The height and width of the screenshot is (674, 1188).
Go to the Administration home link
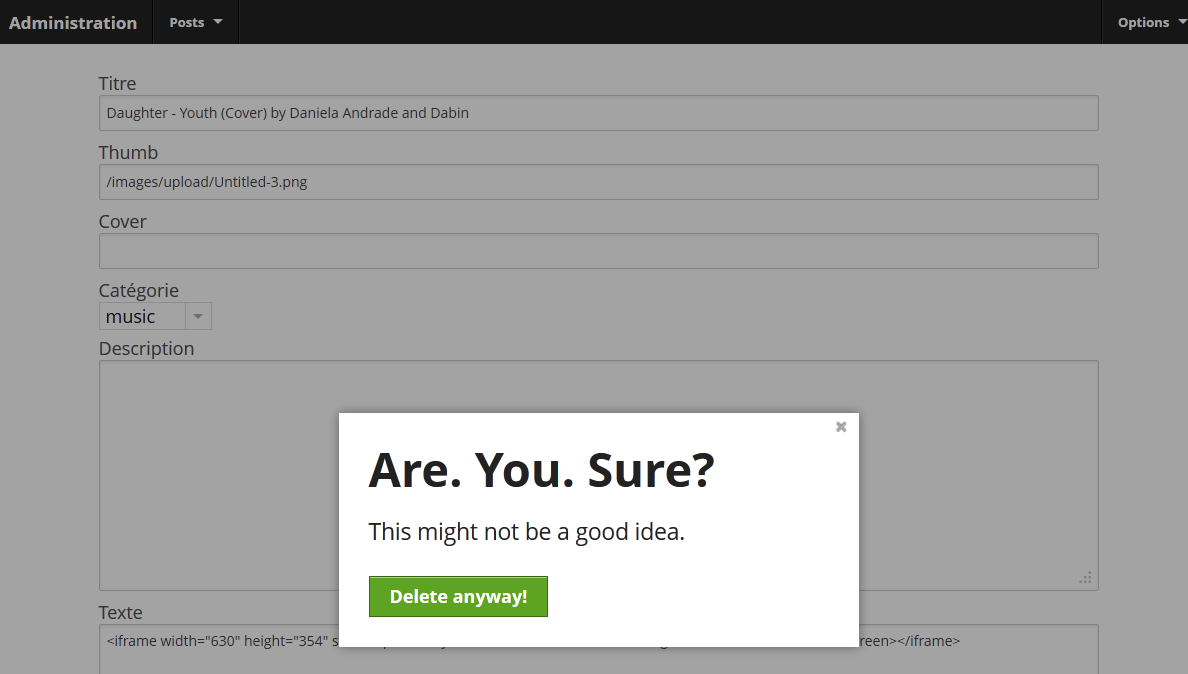click(73, 22)
